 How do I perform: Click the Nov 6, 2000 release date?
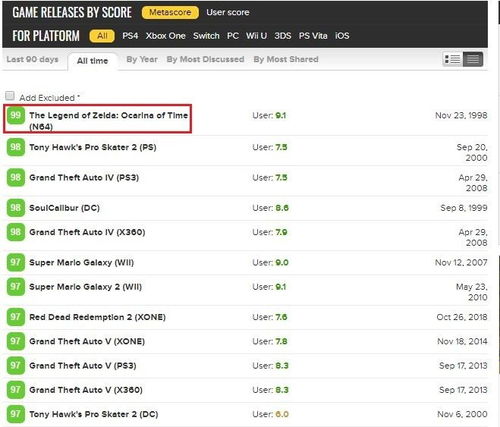(462, 414)
